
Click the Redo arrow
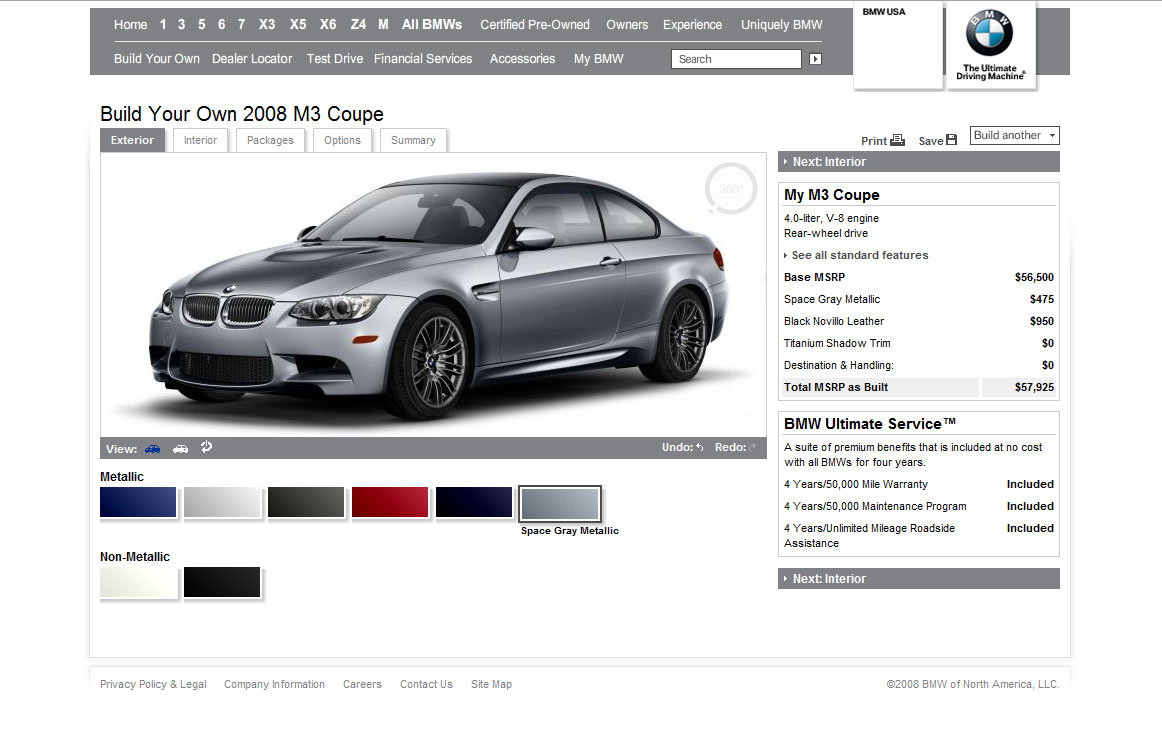753,448
